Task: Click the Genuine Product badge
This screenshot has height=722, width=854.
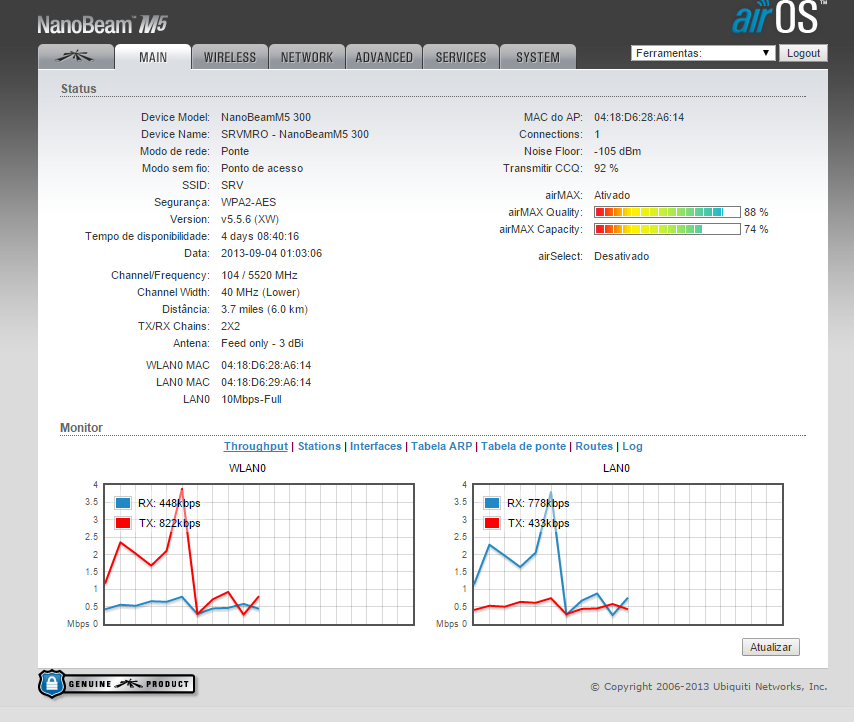Action: click(117, 684)
